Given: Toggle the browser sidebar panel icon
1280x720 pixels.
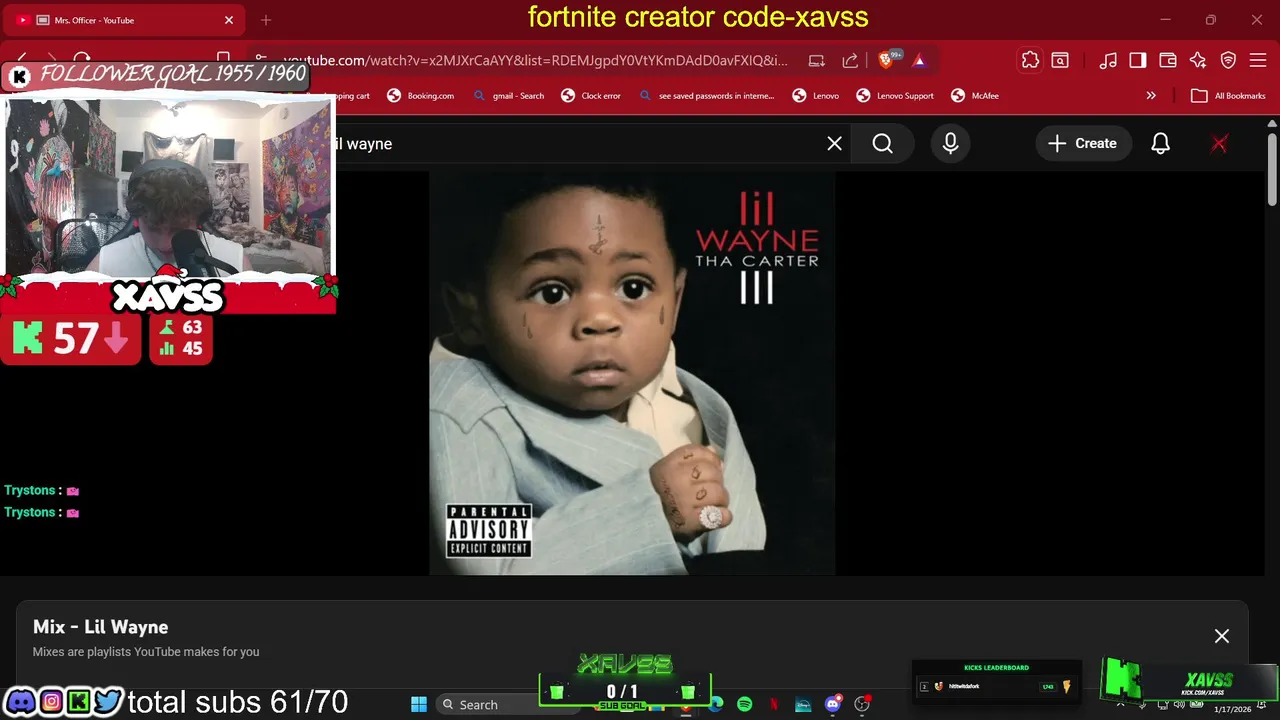Looking at the screenshot, I should point(1138,61).
